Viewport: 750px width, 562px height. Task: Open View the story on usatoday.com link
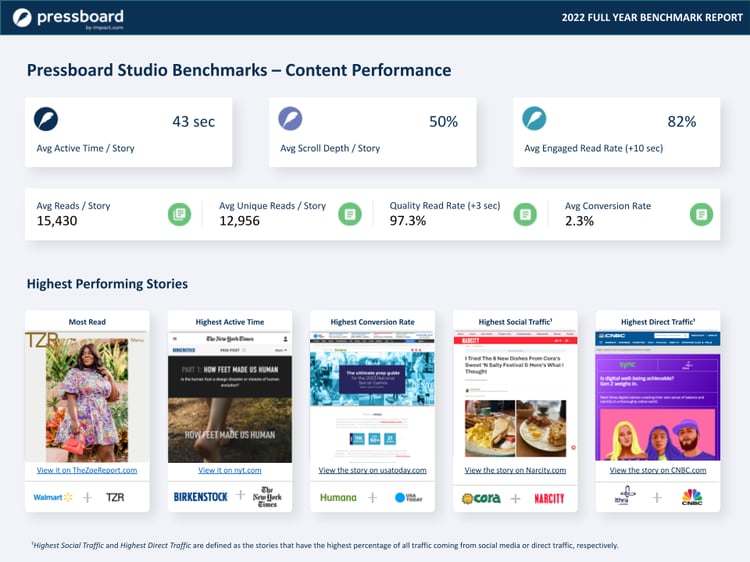coord(373,470)
